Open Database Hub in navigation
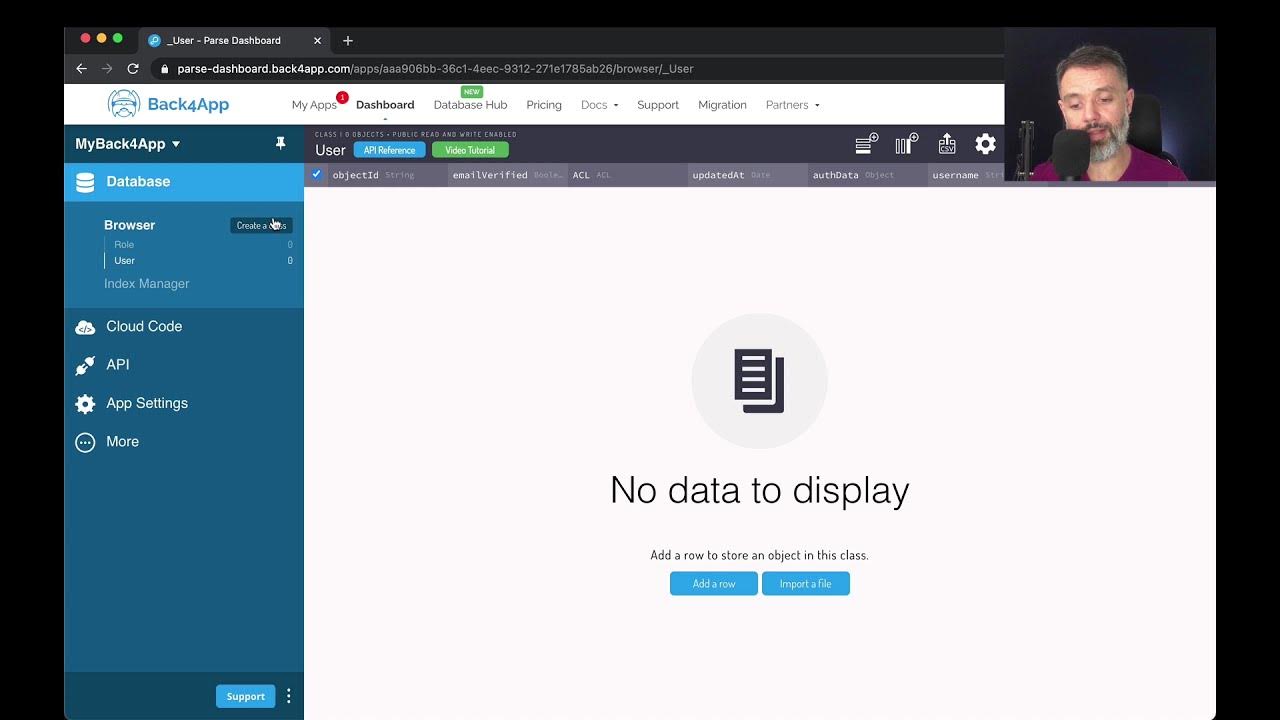 pyautogui.click(x=470, y=105)
